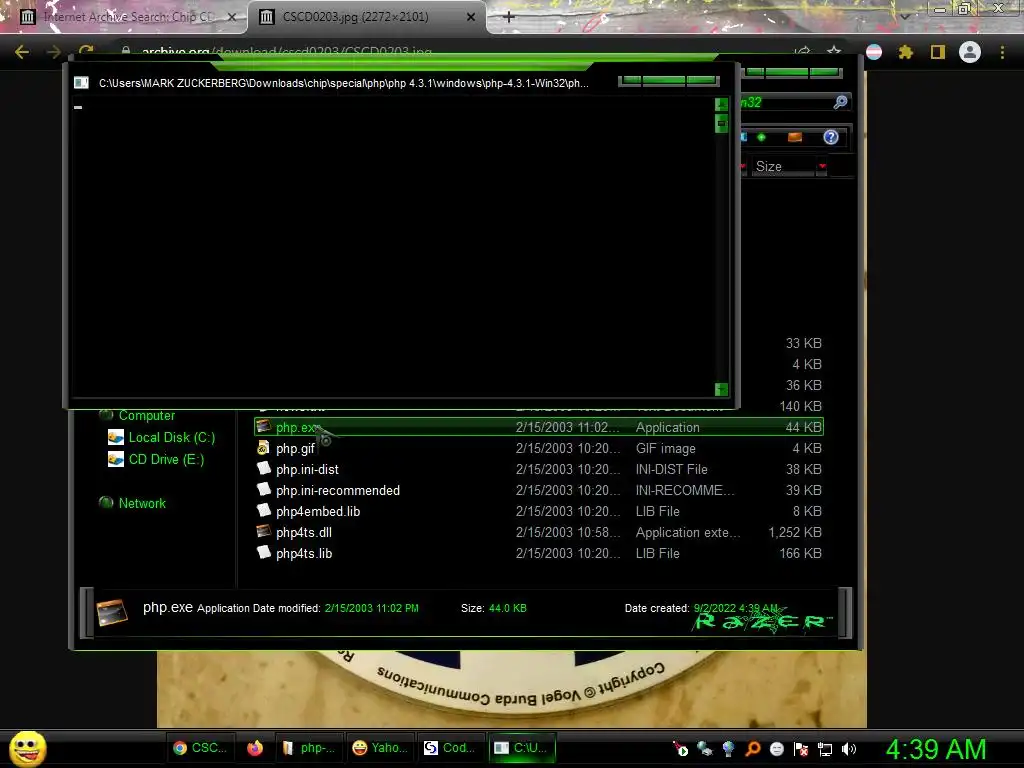The width and height of the screenshot is (1024, 768).
Task: Bookmark this page with the star icon
Action: click(834, 51)
